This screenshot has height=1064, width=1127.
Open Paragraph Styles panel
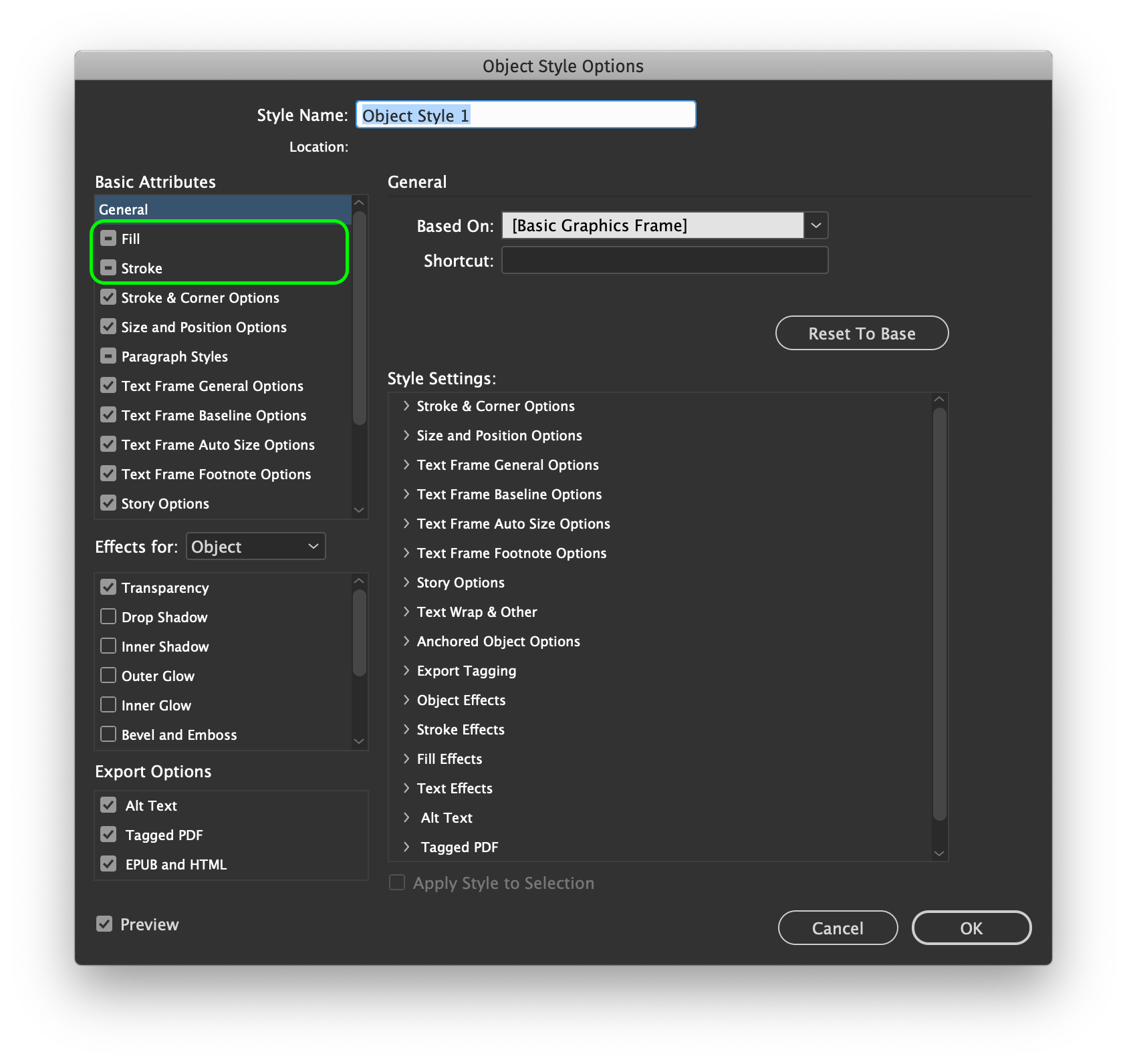pyautogui.click(x=174, y=356)
